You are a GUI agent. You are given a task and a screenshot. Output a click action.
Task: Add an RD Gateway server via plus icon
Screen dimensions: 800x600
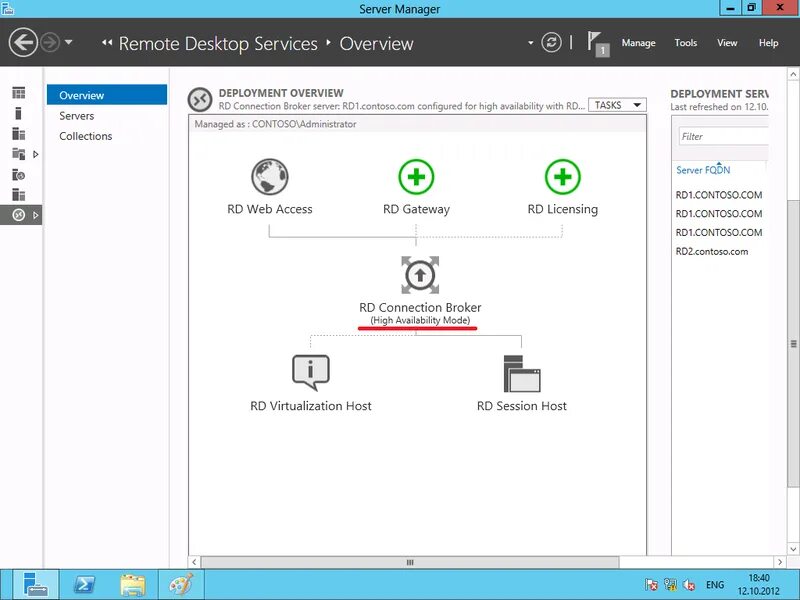pyautogui.click(x=416, y=177)
